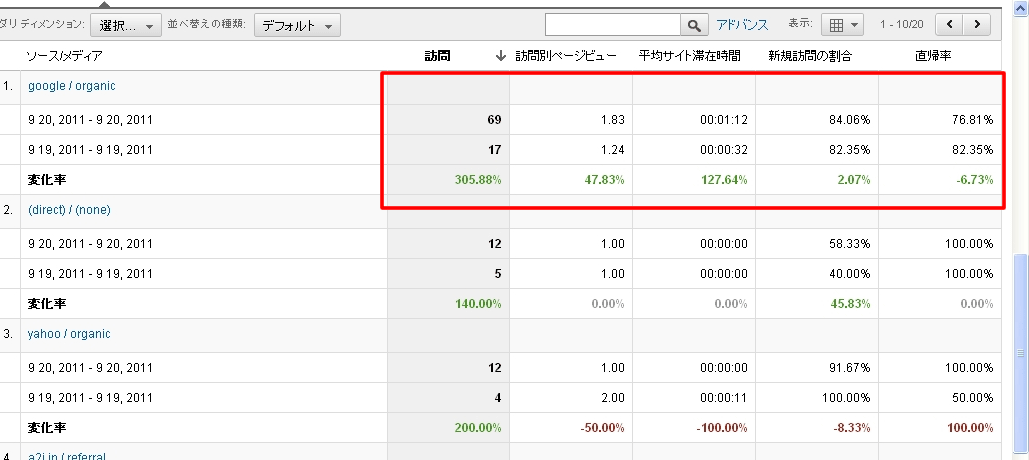This screenshot has height=460, width=1029.
Task: Sort by 平均サイト滞在時間 column header
Action: (689, 56)
